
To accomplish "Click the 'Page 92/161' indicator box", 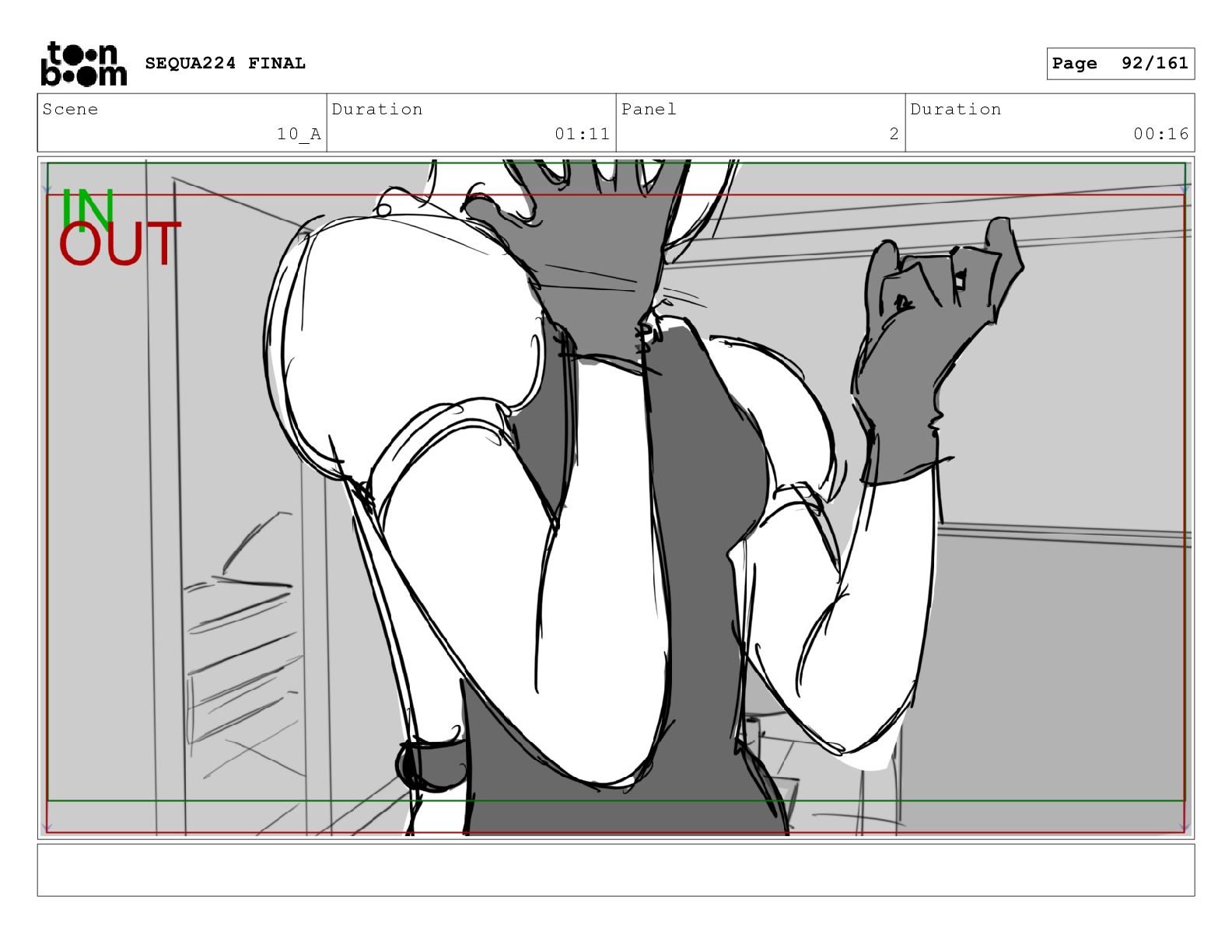I will (x=1120, y=64).
